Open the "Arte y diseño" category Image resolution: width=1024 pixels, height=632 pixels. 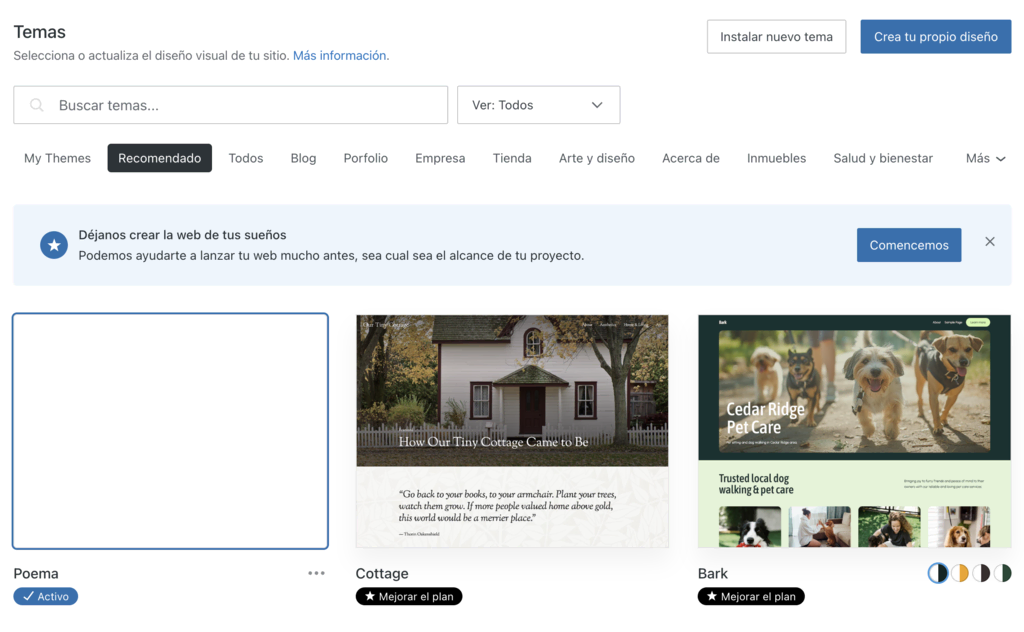(x=596, y=157)
